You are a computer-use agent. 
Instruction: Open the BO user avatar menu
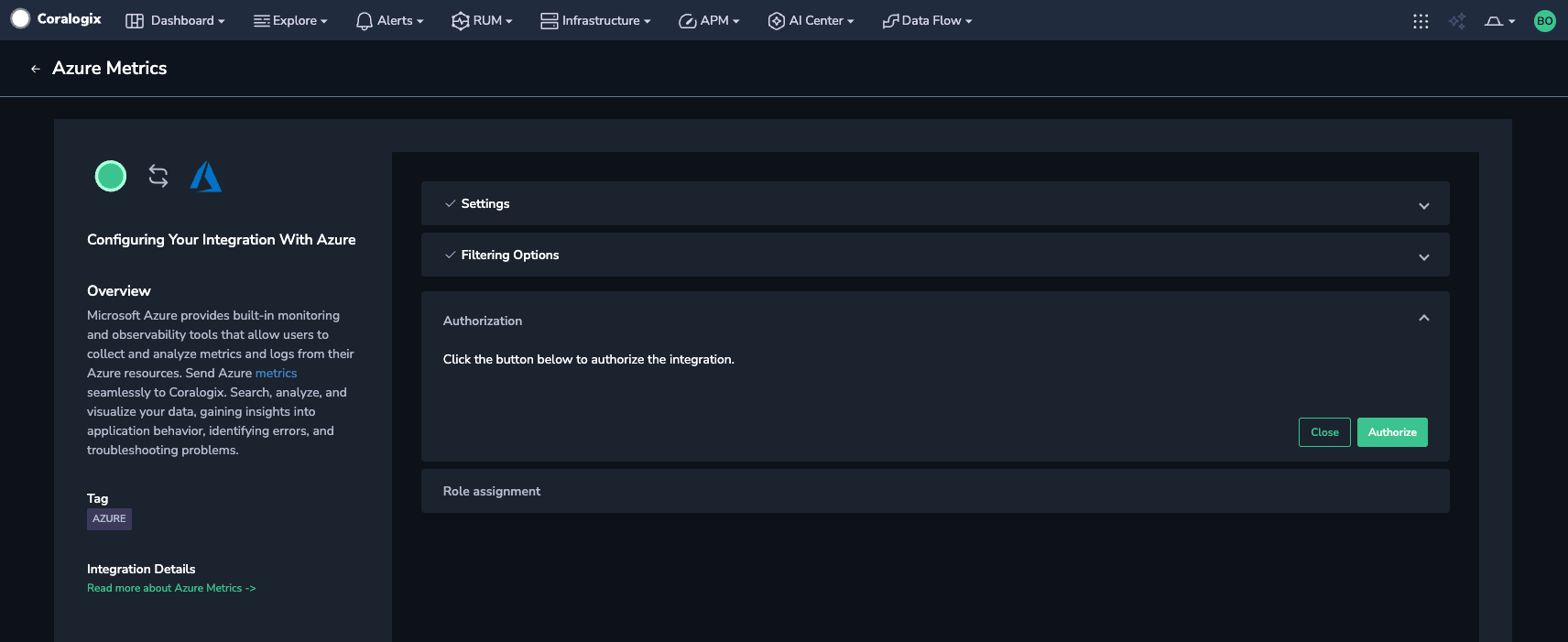pyautogui.click(x=1545, y=21)
